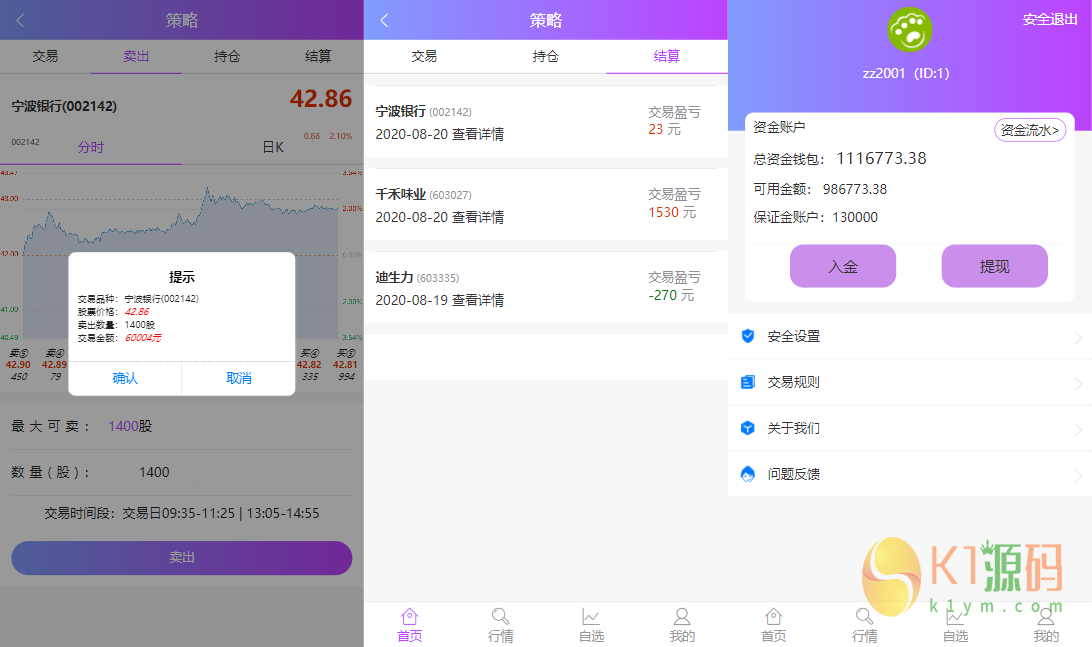Click the username zz2001 (ID:1)

click(905, 73)
